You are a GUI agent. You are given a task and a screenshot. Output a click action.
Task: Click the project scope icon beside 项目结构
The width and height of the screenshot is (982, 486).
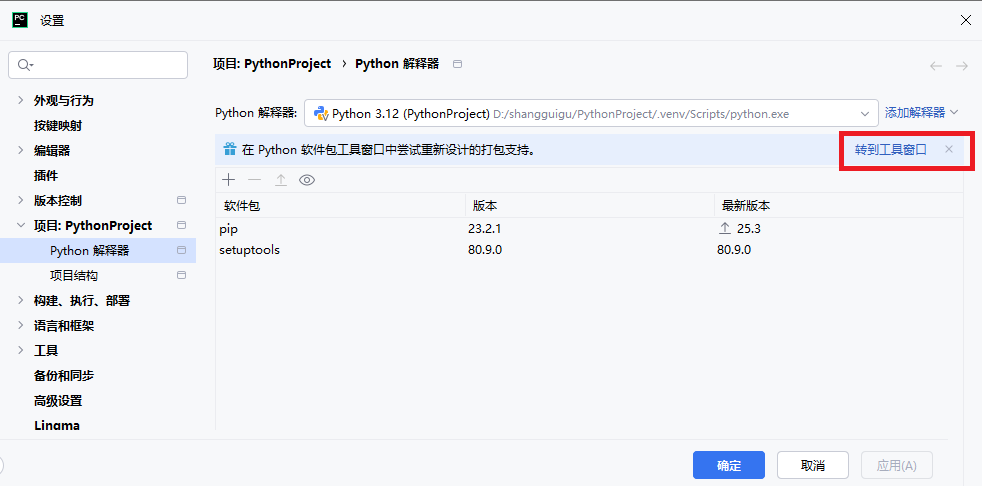coord(182,276)
